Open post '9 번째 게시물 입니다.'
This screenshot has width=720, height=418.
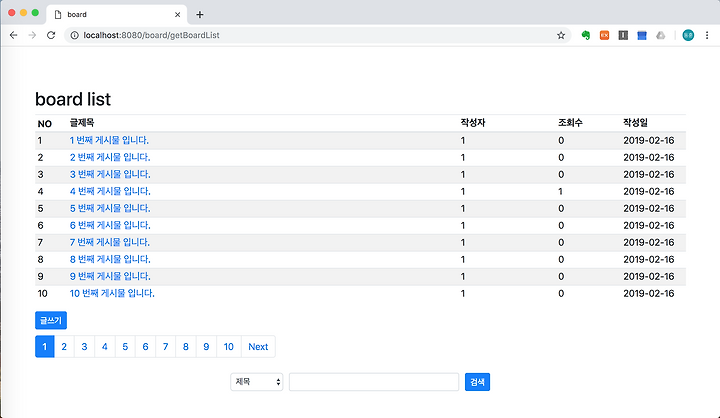point(110,276)
